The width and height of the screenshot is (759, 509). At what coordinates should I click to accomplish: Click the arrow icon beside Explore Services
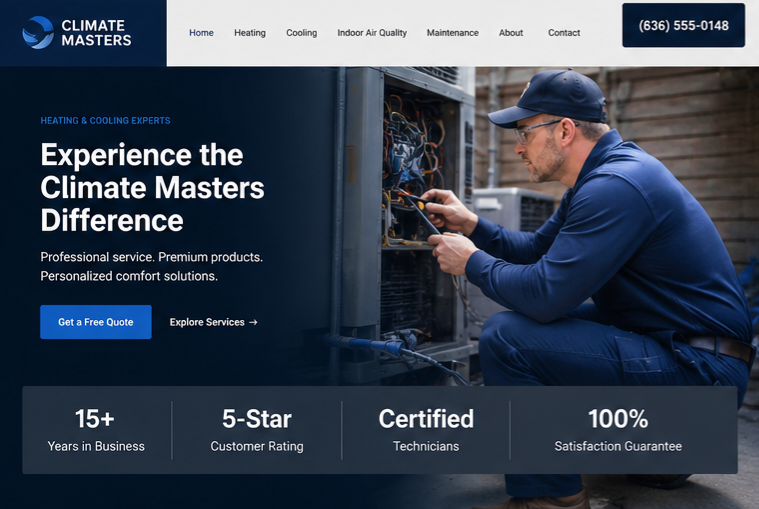(x=253, y=322)
